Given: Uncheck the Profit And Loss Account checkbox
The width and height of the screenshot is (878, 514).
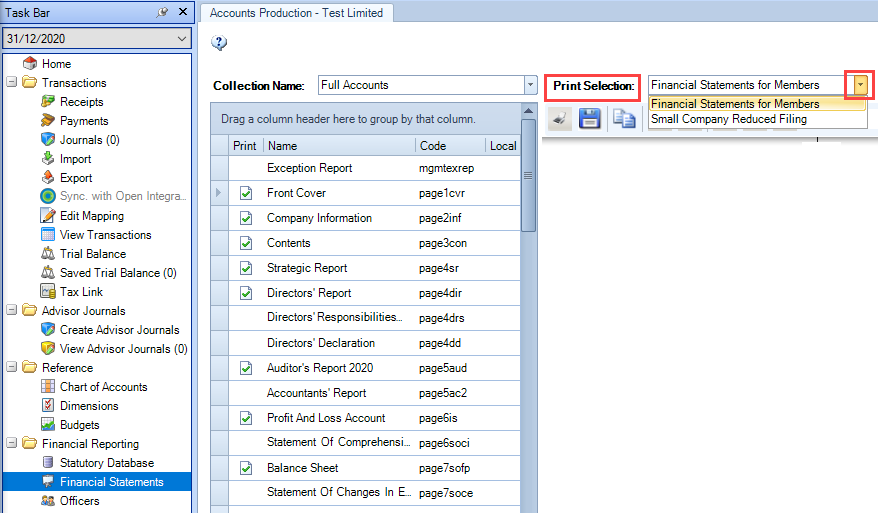Looking at the screenshot, I should pyautogui.click(x=246, y=418).
